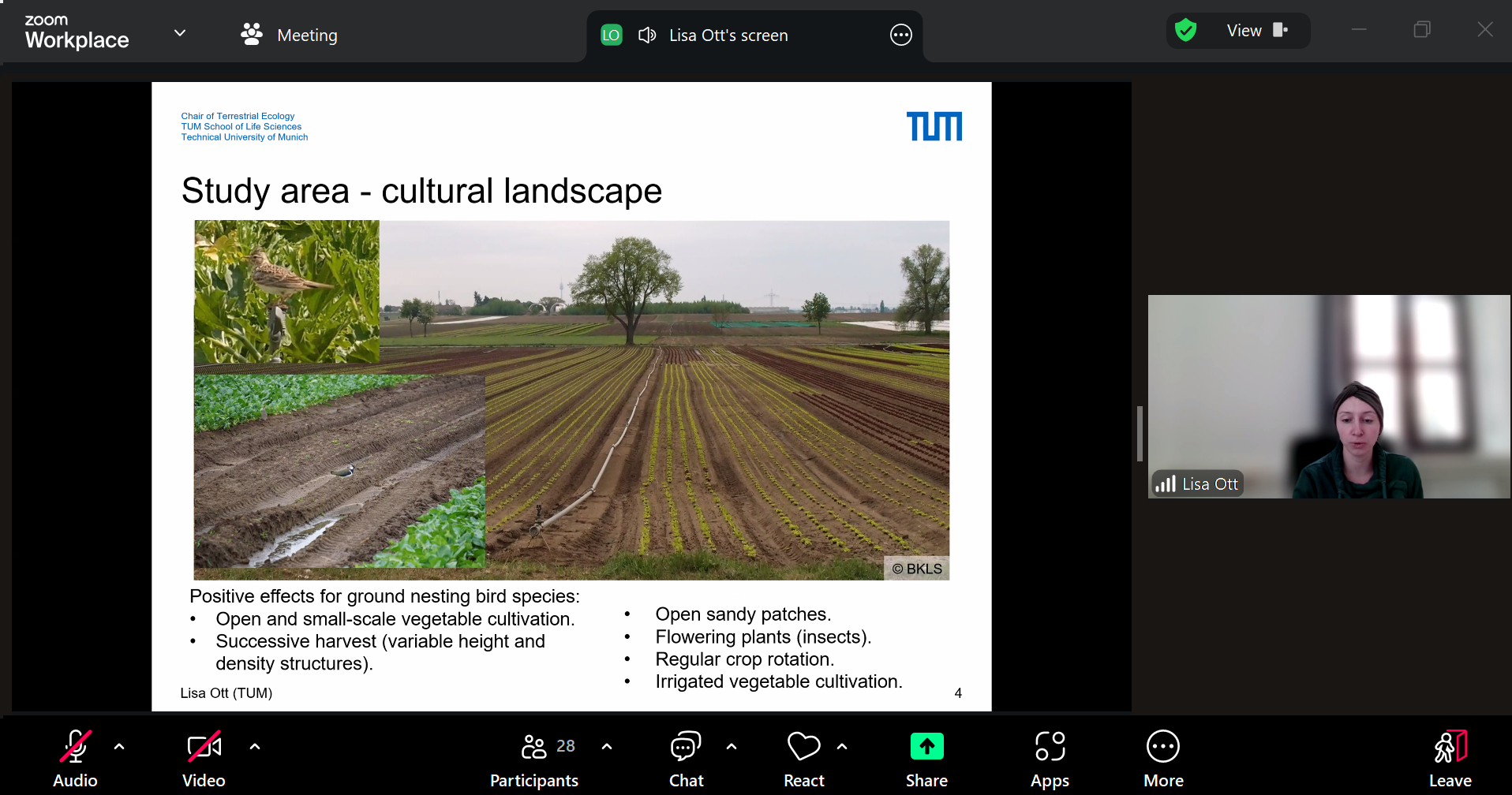Expand video settings arrow next to Video
The height and width of the screenshot is (795, 1512).
pyautogui.click(x=255, y=746)
